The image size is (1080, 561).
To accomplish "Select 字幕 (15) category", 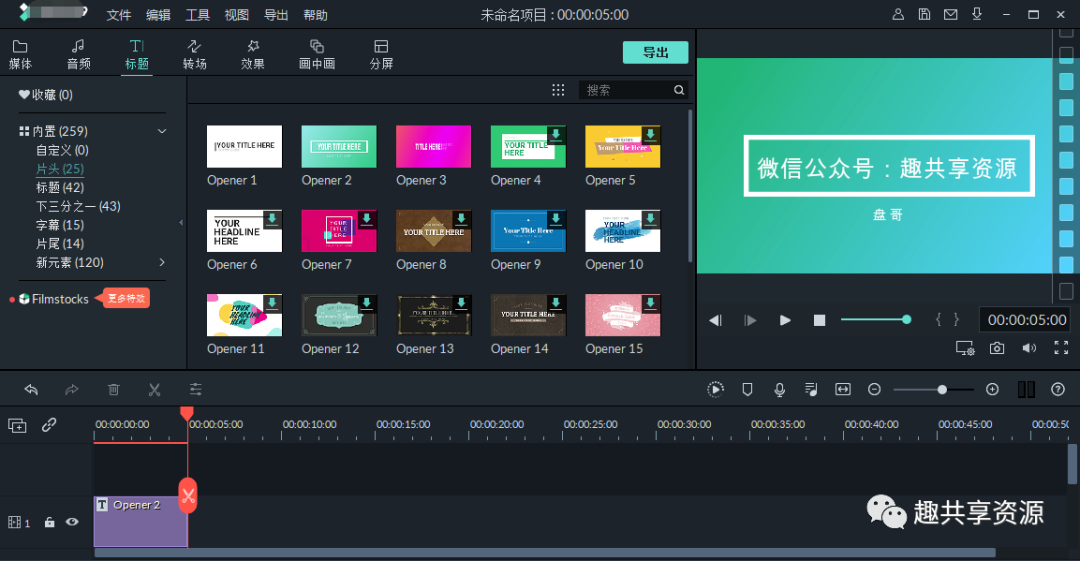I will pyautogui.click(x=60, y=225).
